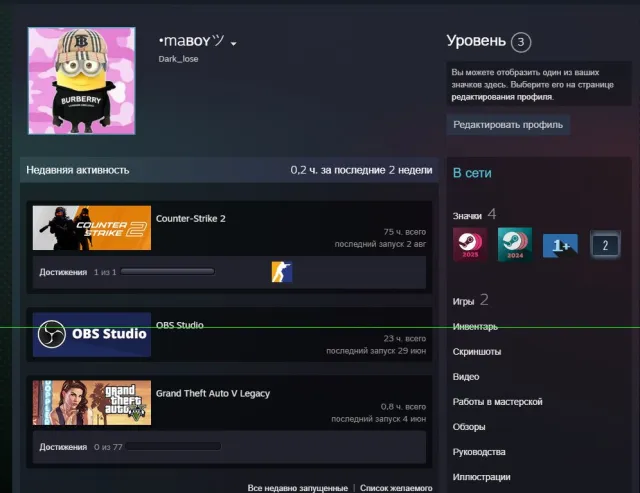Click the 'последний запуск 2 авг' text
640x493 pixels.
380,244
